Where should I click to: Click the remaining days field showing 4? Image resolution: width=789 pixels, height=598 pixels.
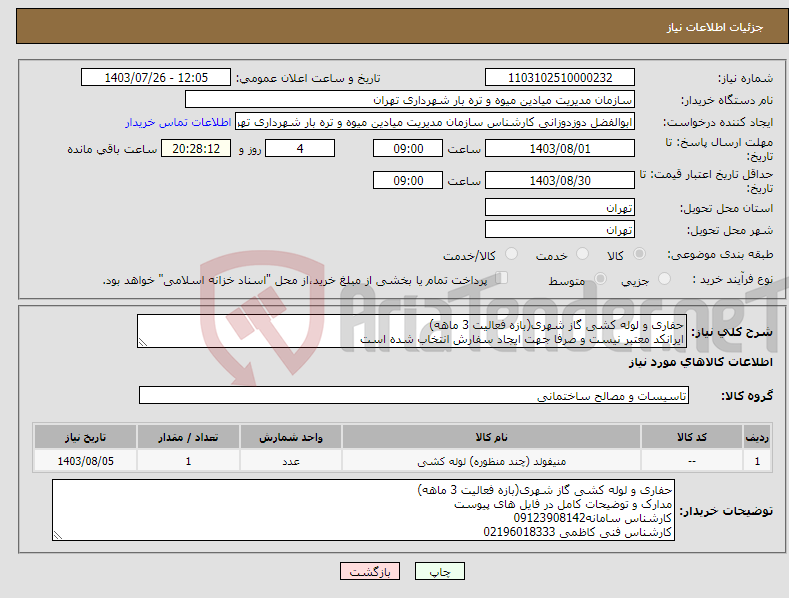coord(300,148)
